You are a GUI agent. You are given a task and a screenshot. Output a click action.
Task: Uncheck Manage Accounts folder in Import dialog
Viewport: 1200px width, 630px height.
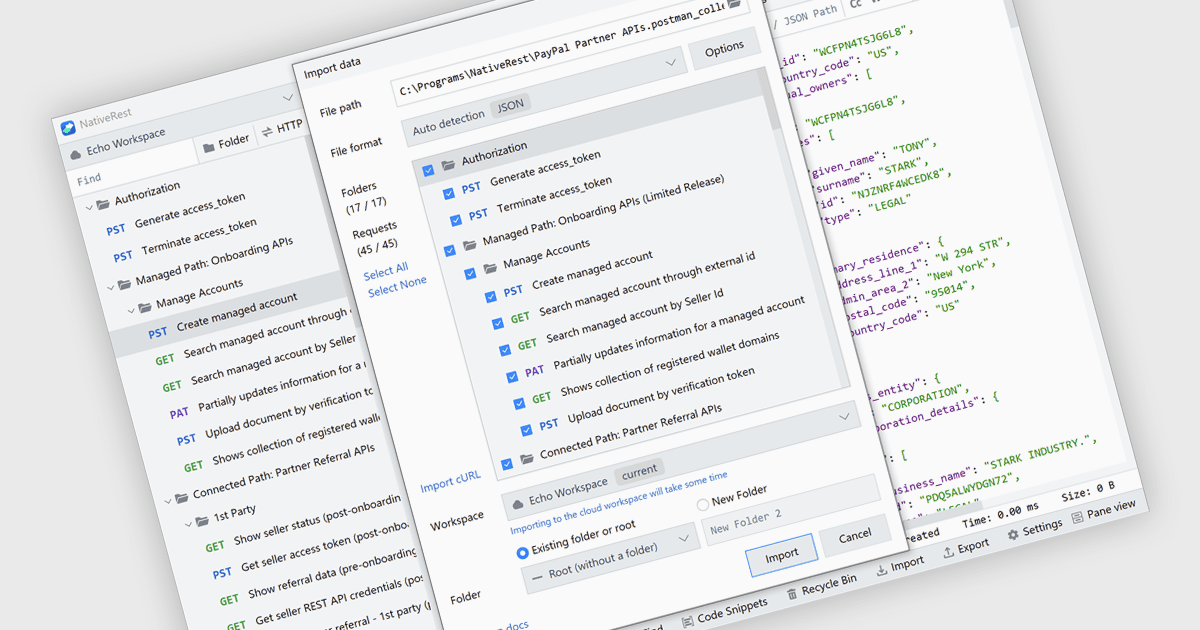tap(470, 272)
